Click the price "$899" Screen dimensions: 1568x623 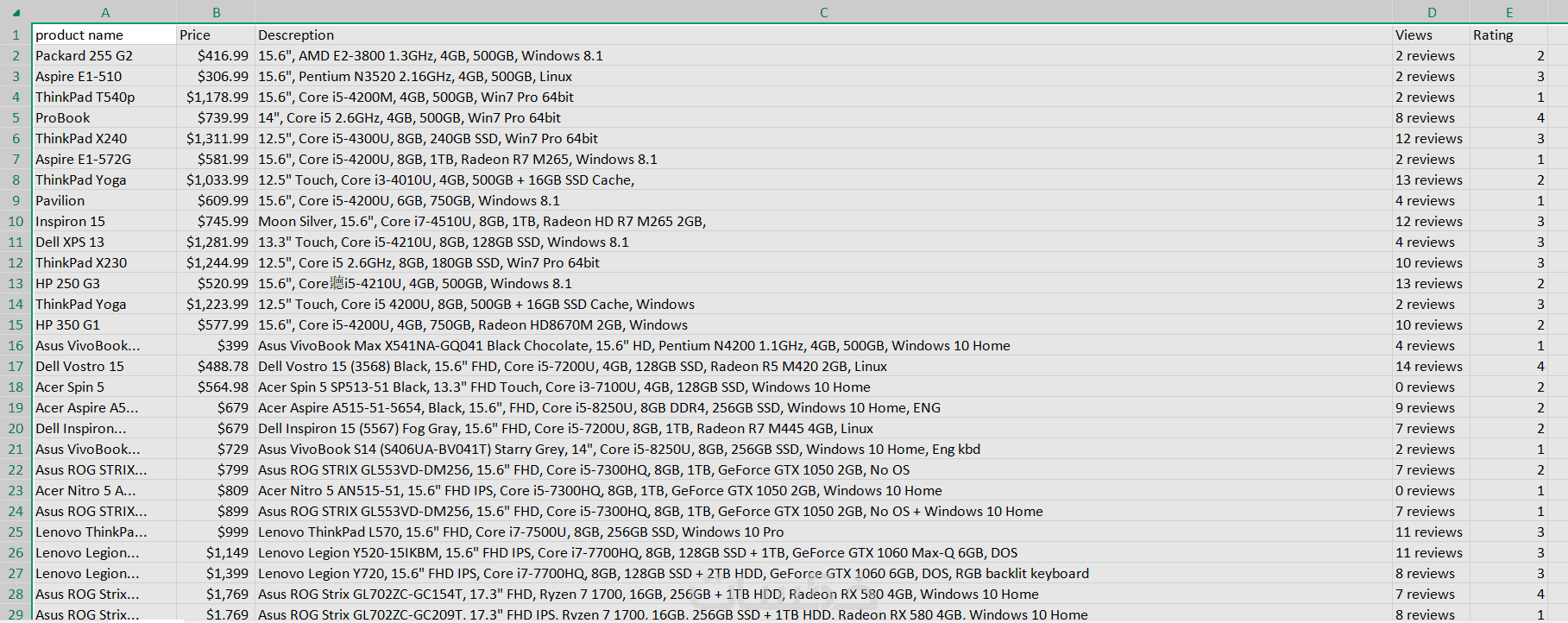[216, 511]
